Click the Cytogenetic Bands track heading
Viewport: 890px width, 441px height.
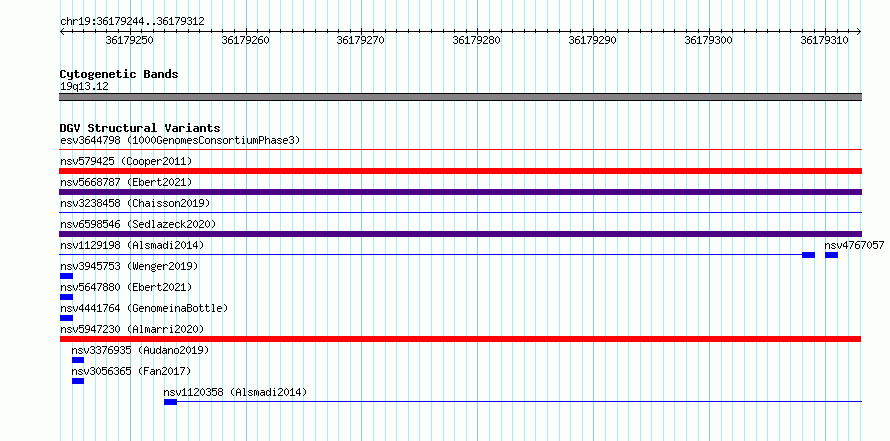click(x=119, y=74)
